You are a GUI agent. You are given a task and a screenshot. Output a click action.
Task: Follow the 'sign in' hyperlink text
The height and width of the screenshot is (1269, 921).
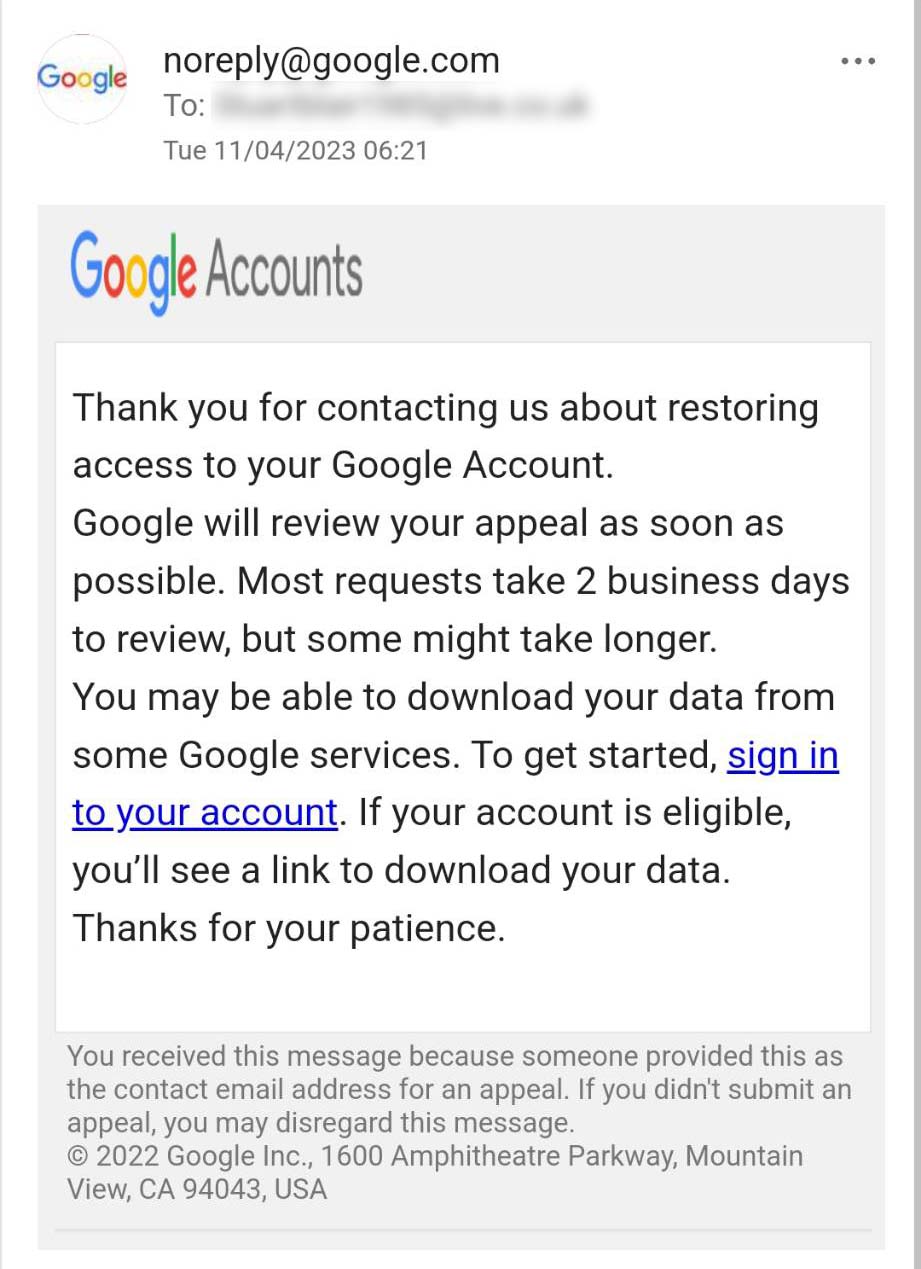783,755
